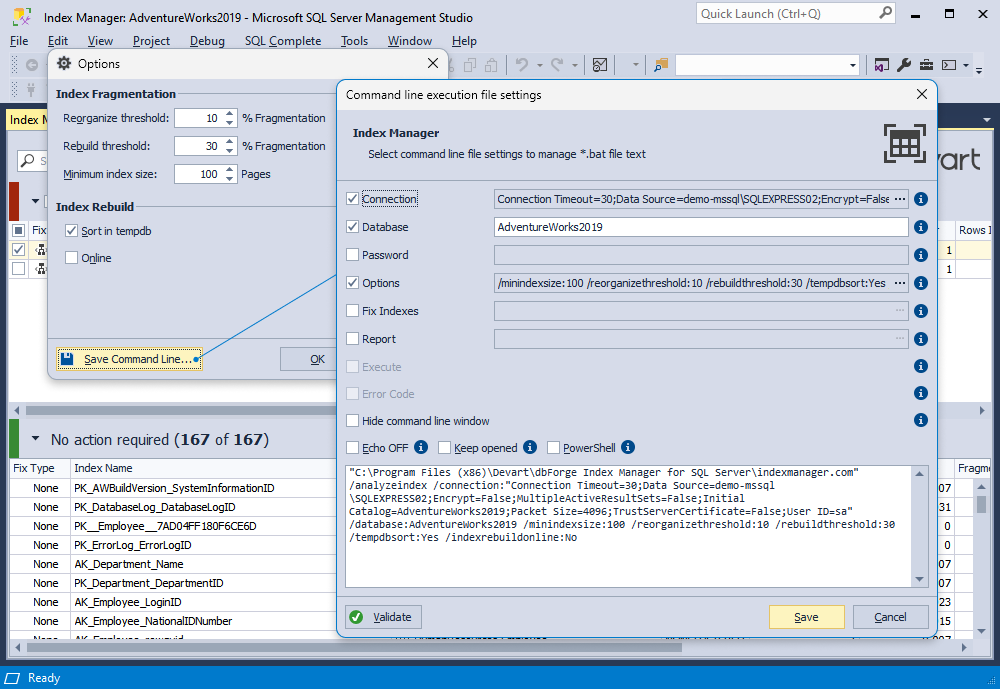The width and height of the screenshot is (1000, 689).
Task: Click the Save Command Line button
Action: tap(129, 359)
